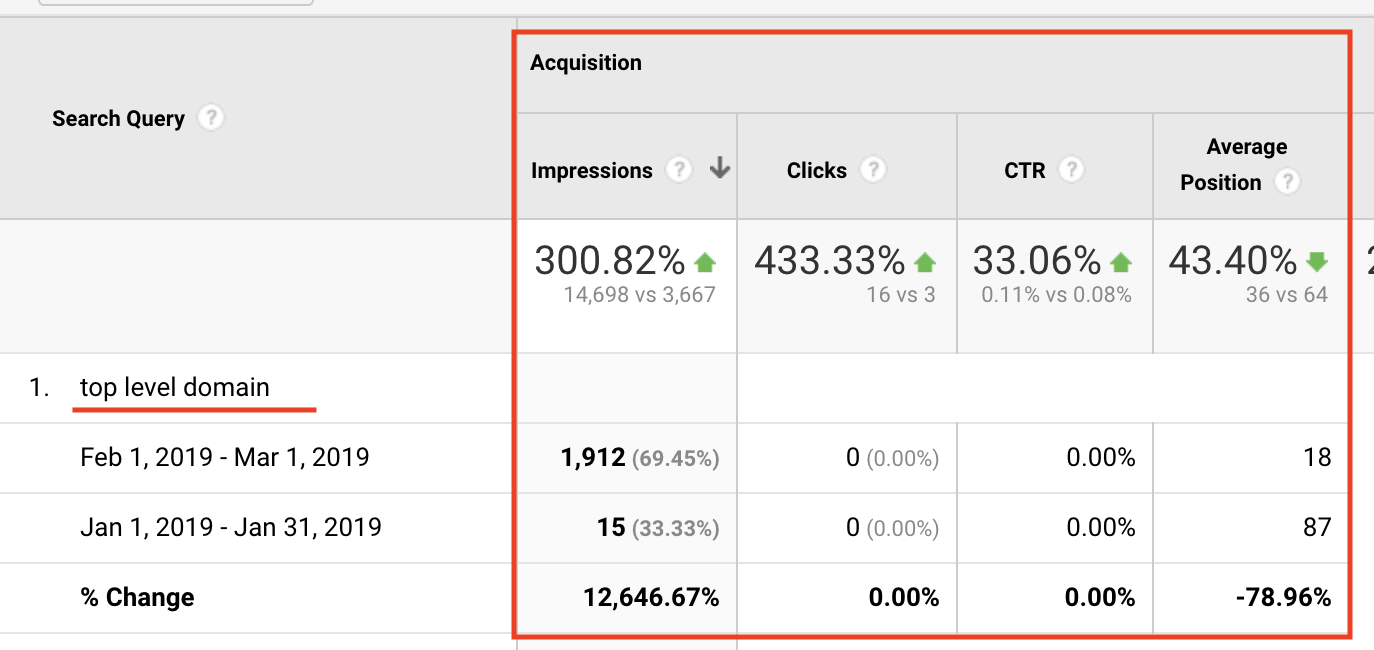
Task: Select the 12,646.67% impressions change cell
Action: pyautogui.click(x=651, y=597)
